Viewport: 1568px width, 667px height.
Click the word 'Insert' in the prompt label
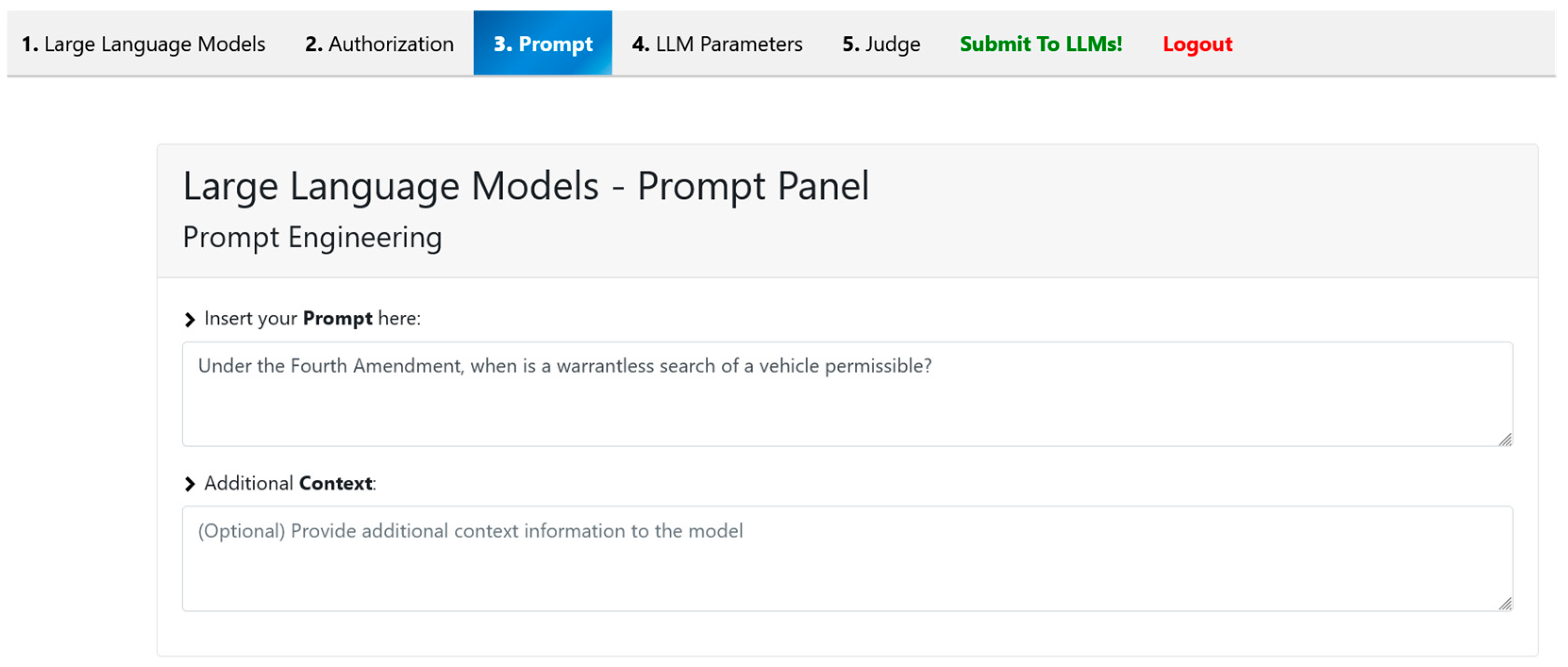pos(228,318)
